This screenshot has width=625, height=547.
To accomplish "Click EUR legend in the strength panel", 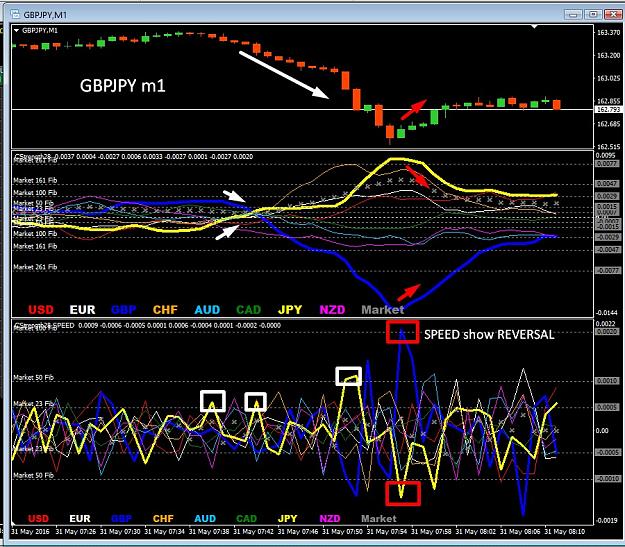I will 83,310.
